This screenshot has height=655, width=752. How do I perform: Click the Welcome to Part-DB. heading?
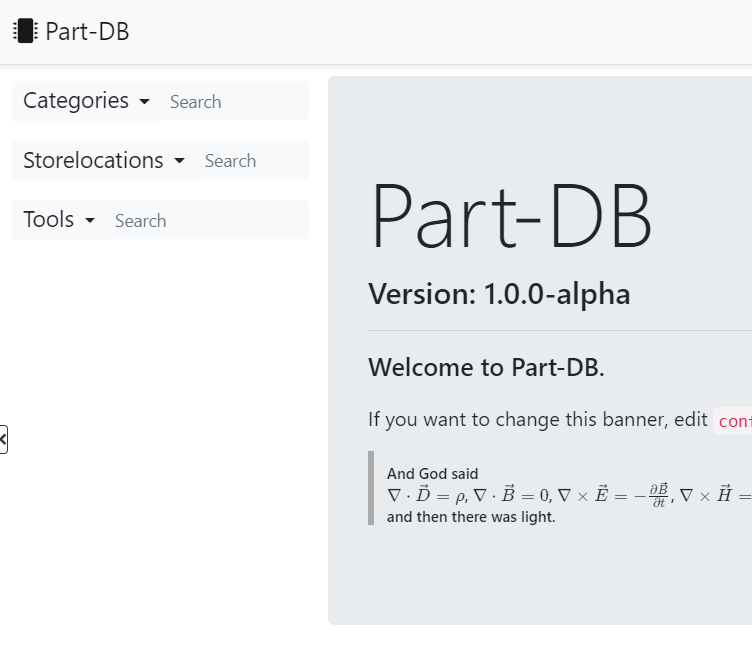(486, 367)
